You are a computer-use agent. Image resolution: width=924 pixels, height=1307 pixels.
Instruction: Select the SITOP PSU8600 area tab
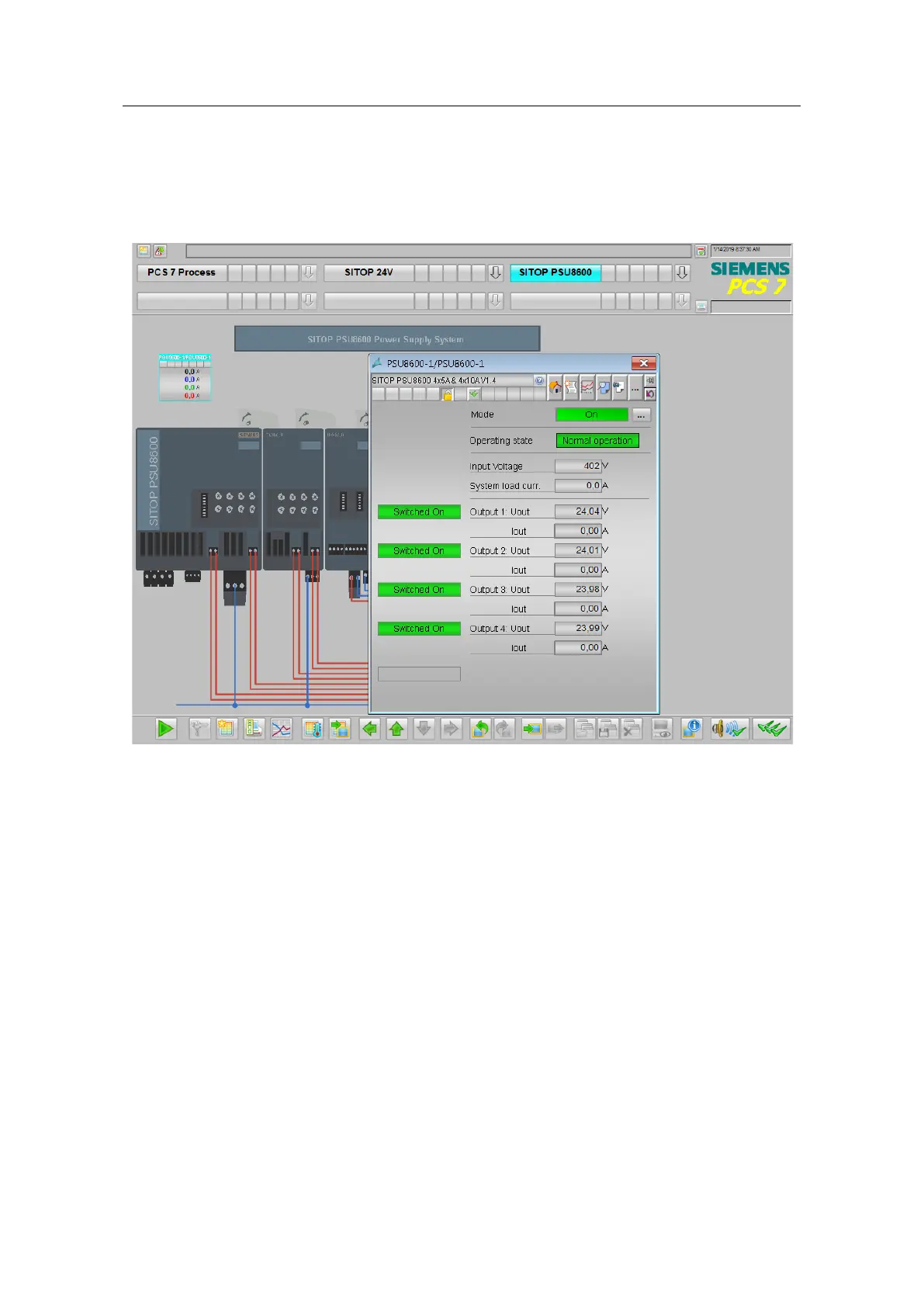[x=555, y=272]
